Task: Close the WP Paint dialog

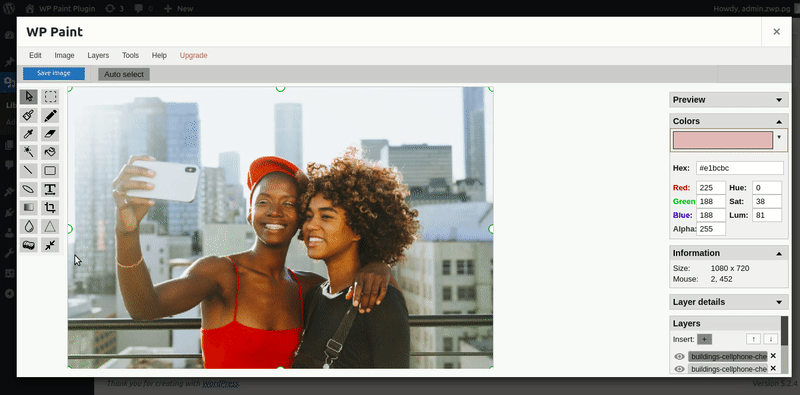Action: tap(777, 32)
